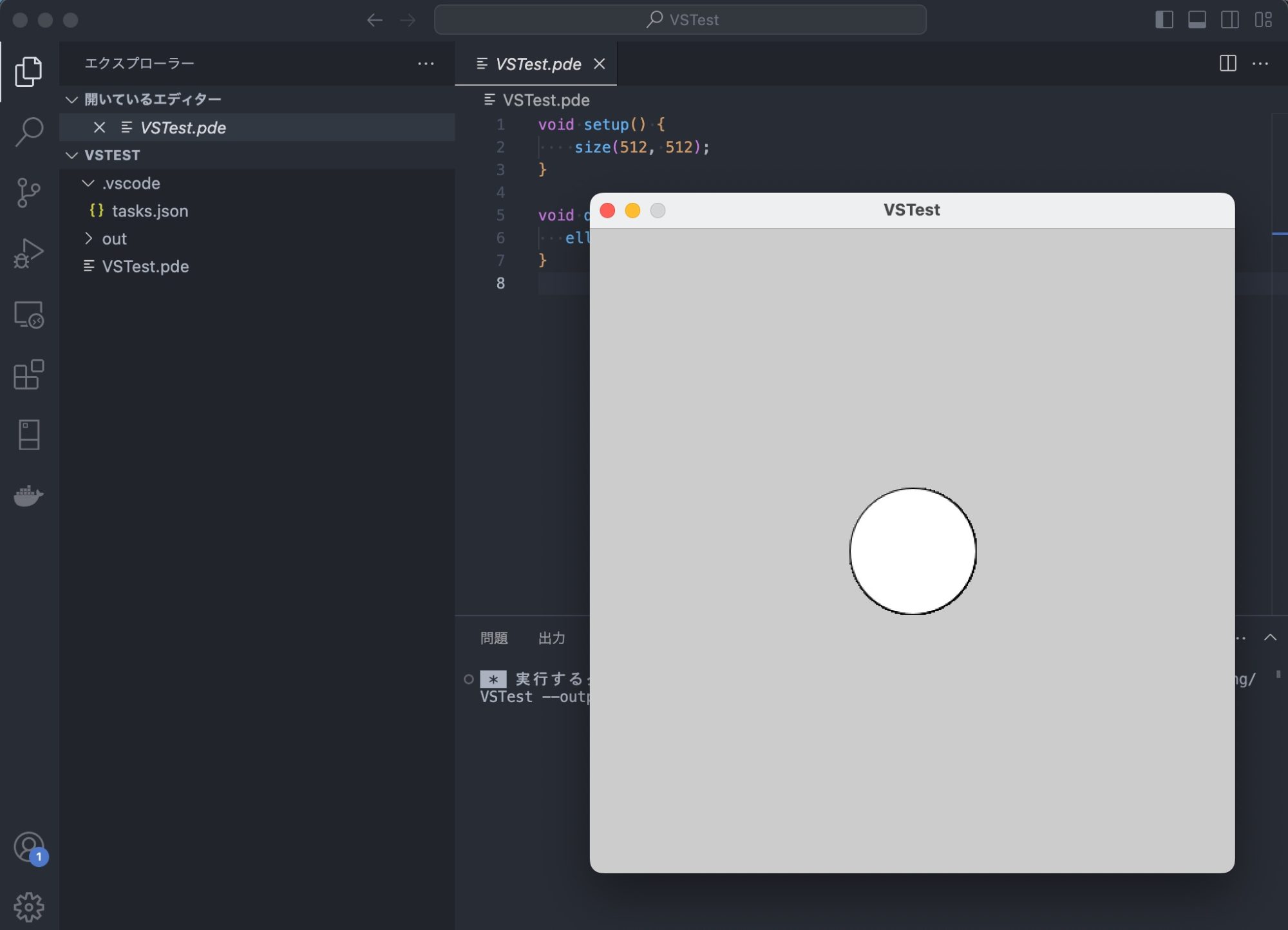
Task: Switch to the 問題 panel tab
Action: point(494,638)
